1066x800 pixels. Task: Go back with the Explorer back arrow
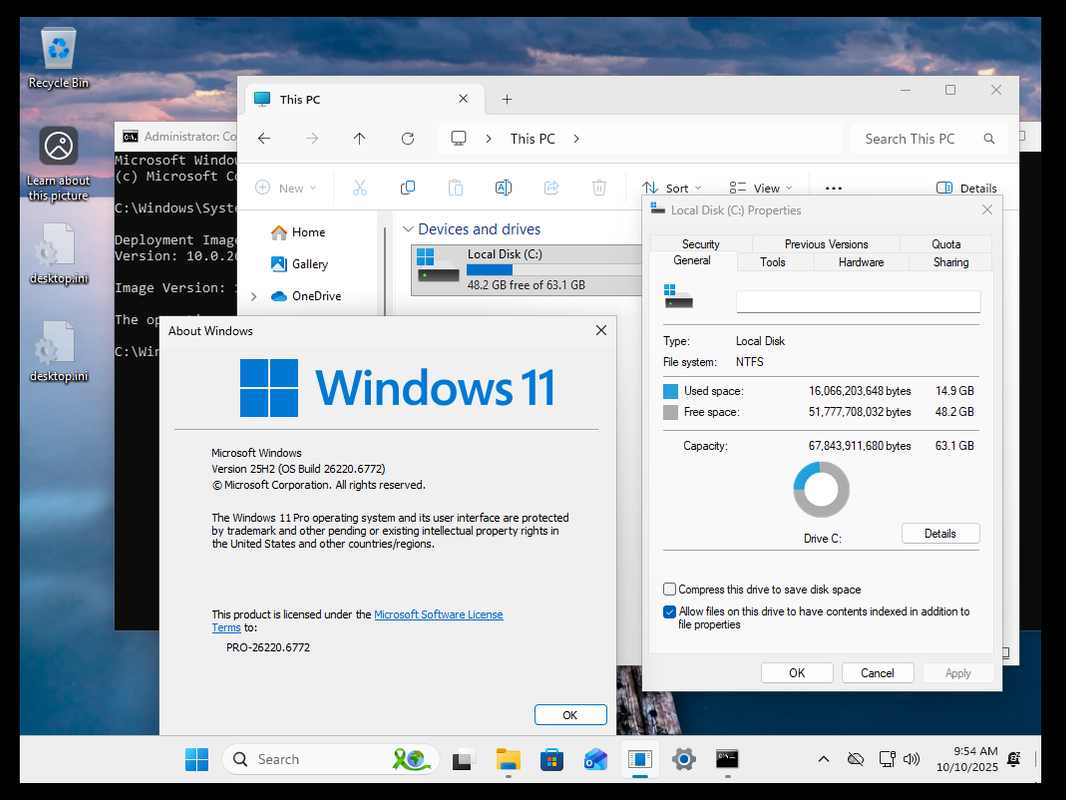click(264, 139)
